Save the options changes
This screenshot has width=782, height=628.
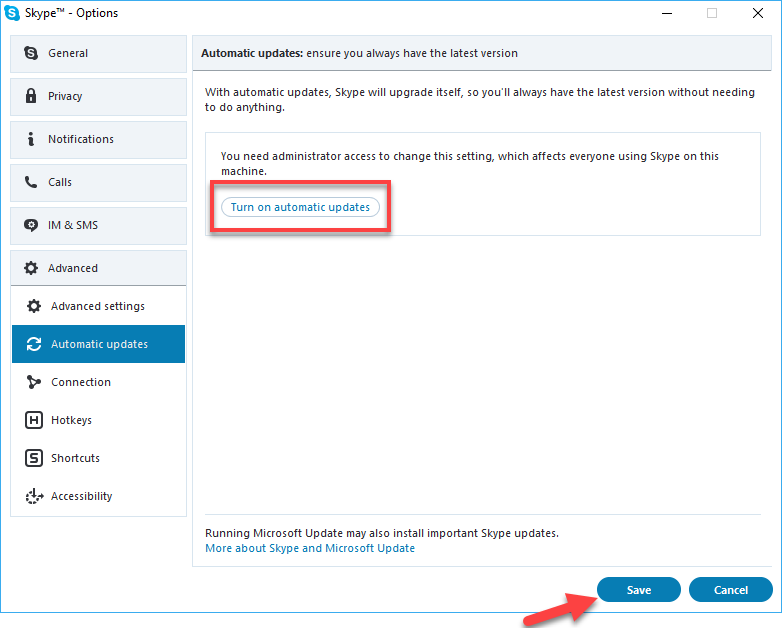pos(638,590)
